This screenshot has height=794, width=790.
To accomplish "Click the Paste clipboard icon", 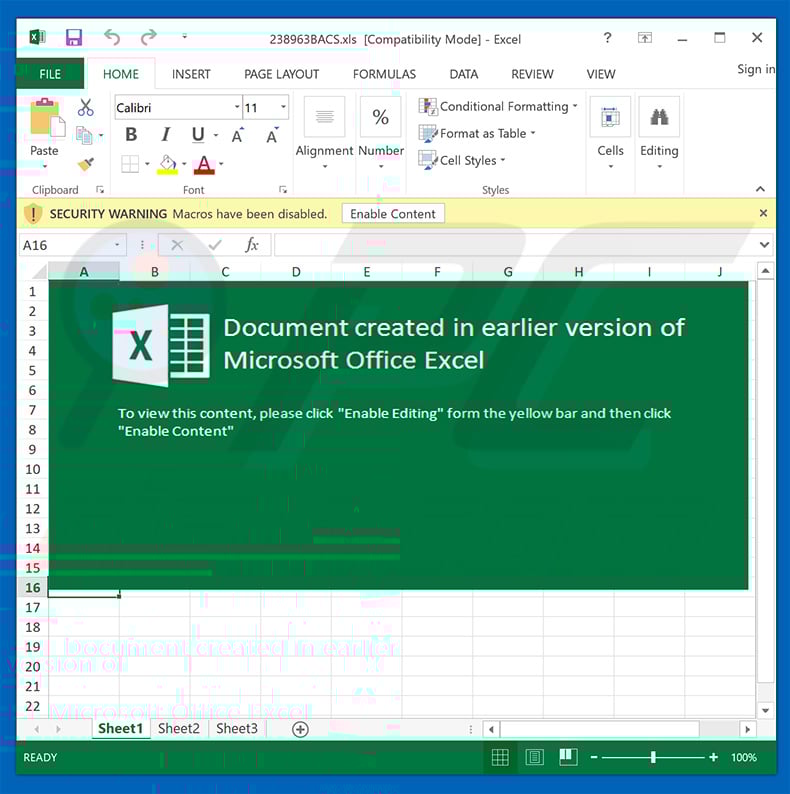I will pos(48,117).
